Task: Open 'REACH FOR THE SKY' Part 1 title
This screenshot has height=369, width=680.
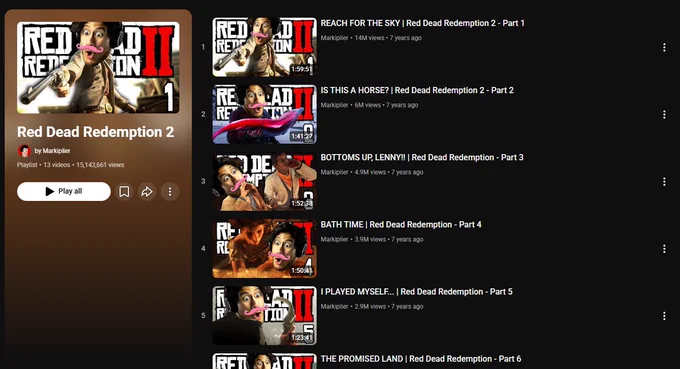Action: [x=422, y=23]
